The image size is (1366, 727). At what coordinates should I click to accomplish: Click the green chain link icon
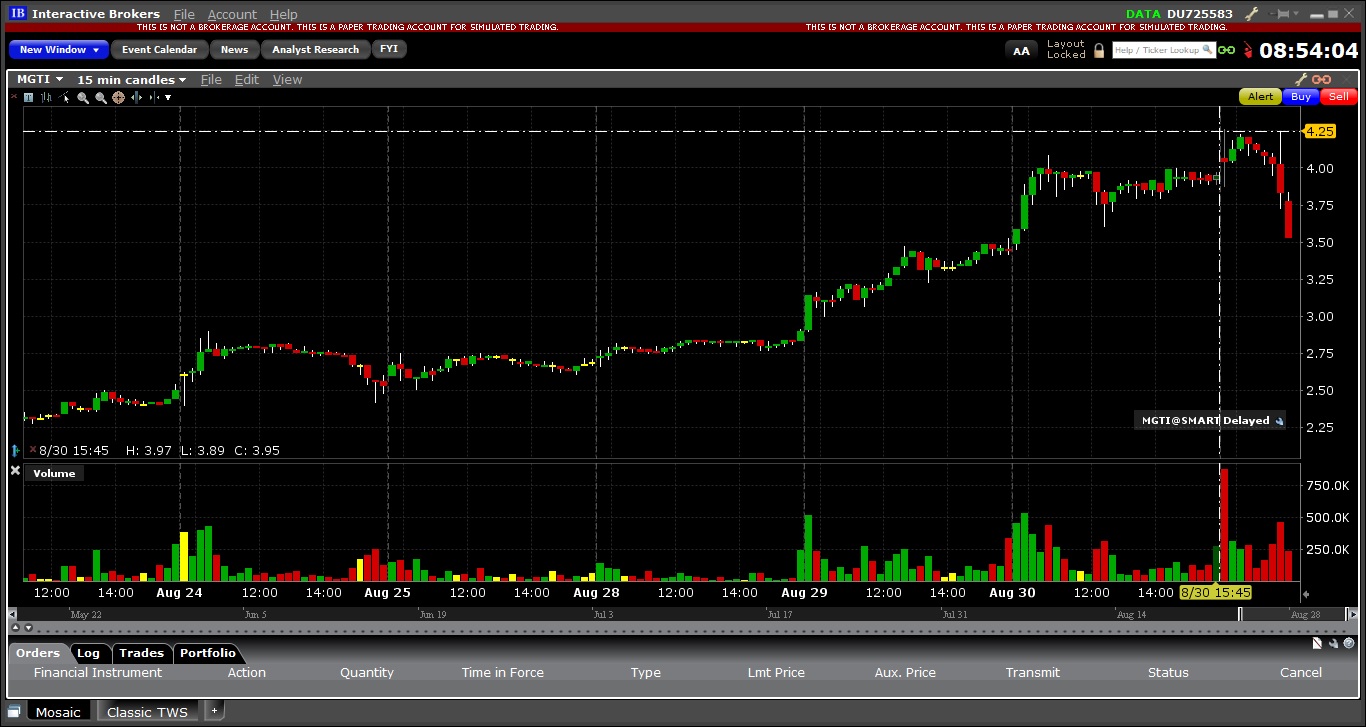(x=1226, y=50)
